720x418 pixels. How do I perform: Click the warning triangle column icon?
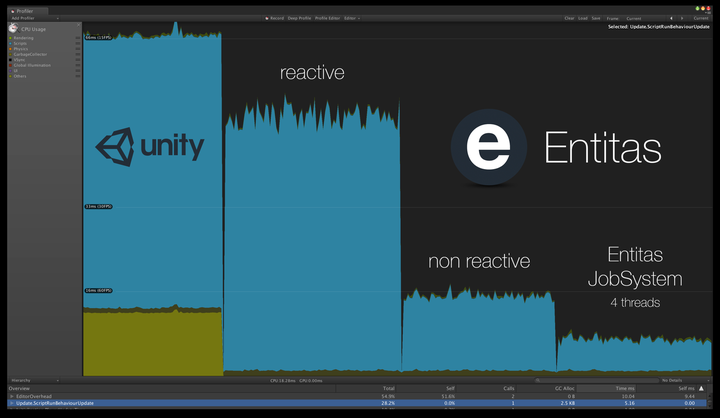point(701,389)
